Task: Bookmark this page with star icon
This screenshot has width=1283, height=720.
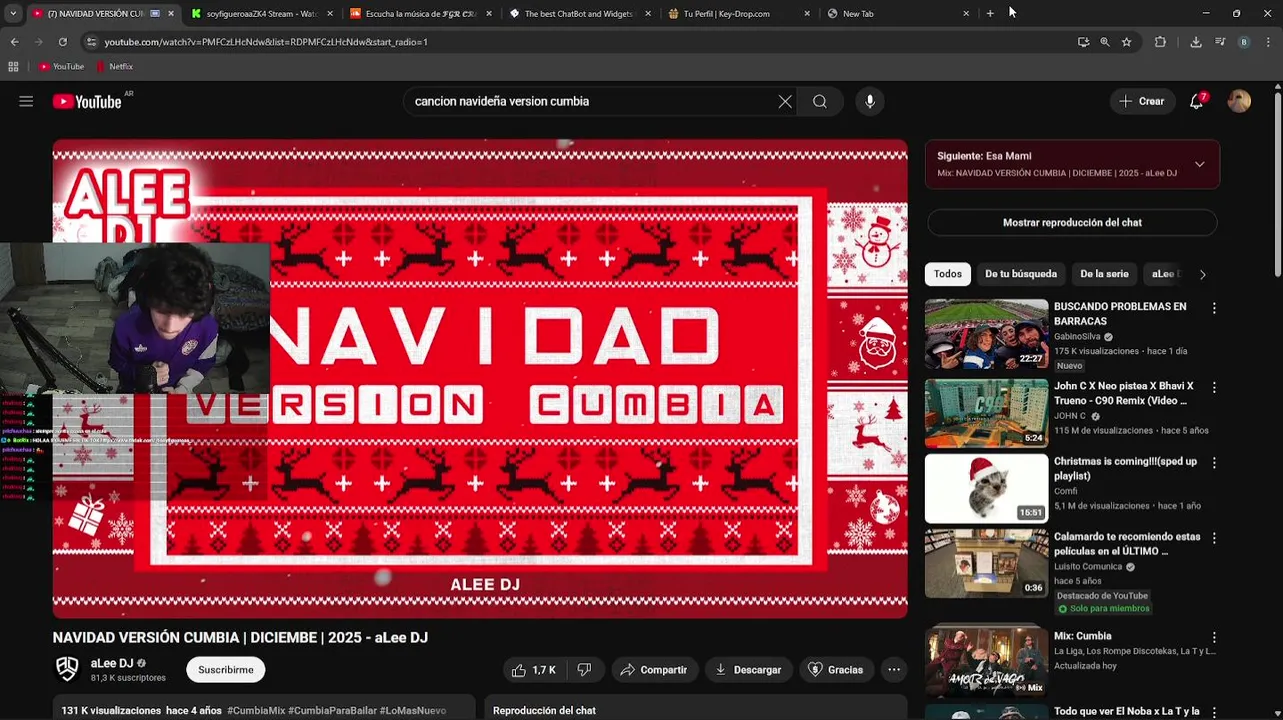Action: (1127, 42)
